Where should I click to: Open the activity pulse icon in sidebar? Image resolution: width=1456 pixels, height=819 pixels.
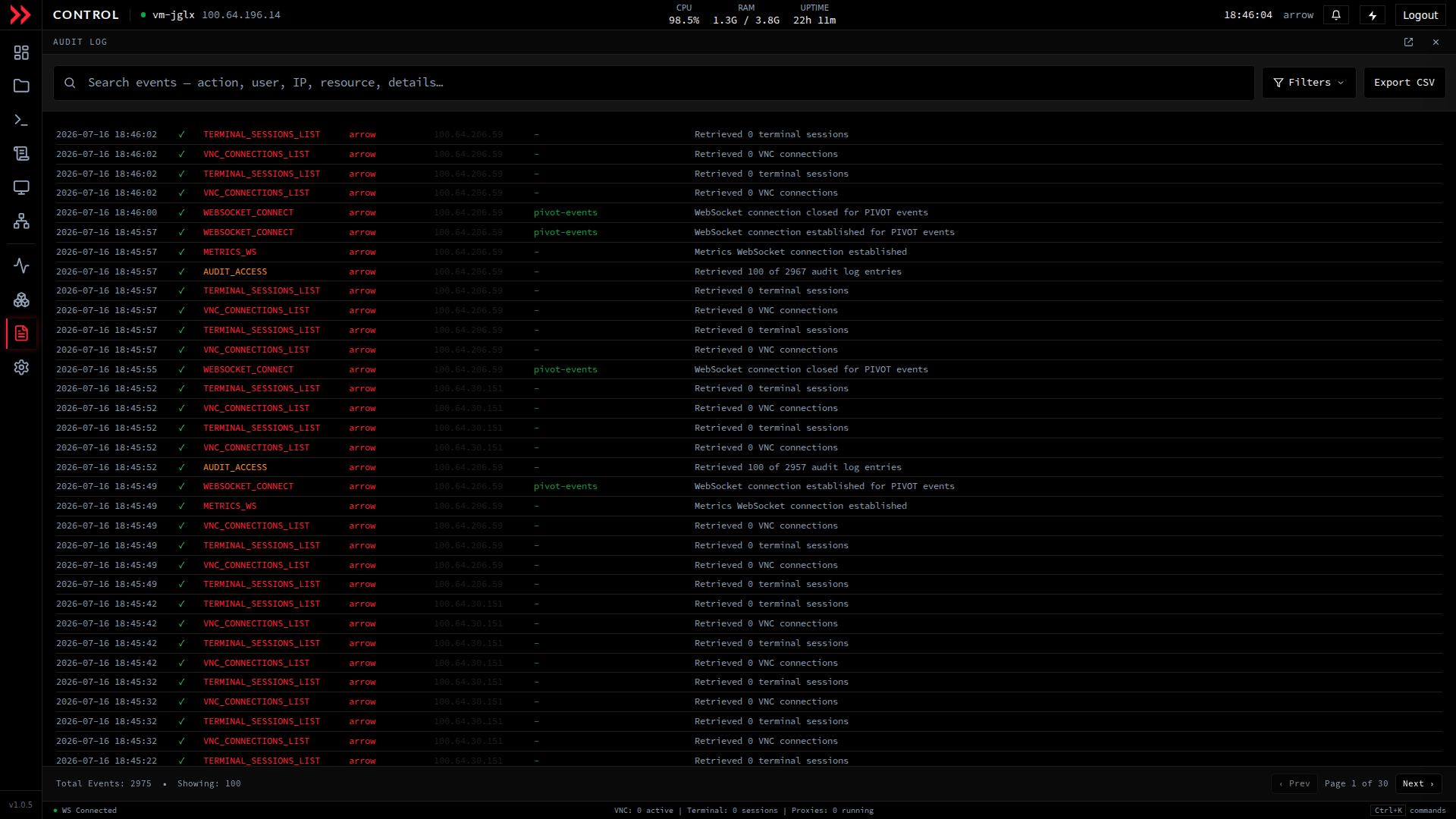(21, 265)
